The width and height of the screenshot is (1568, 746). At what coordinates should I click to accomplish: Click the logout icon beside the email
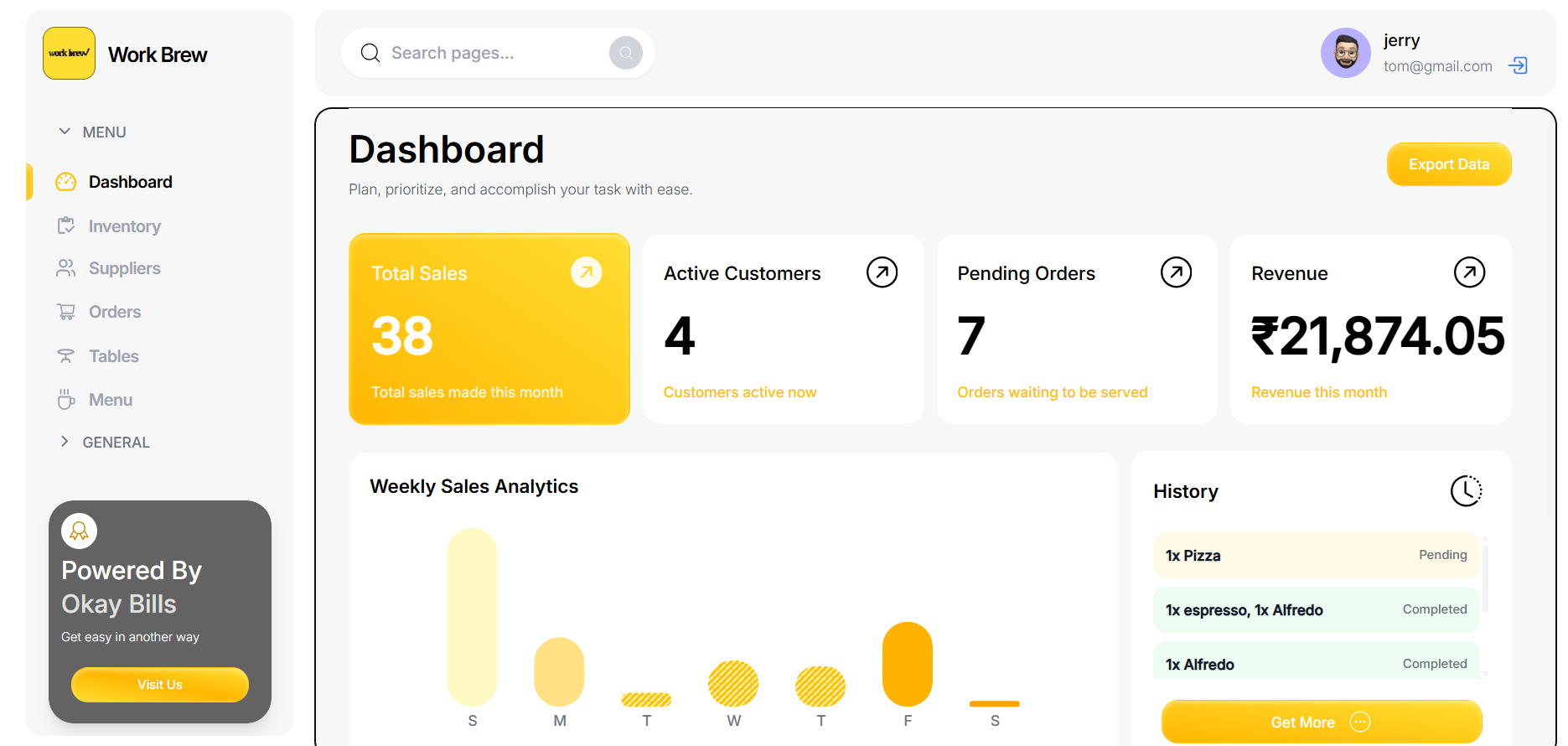point(1518,65)
